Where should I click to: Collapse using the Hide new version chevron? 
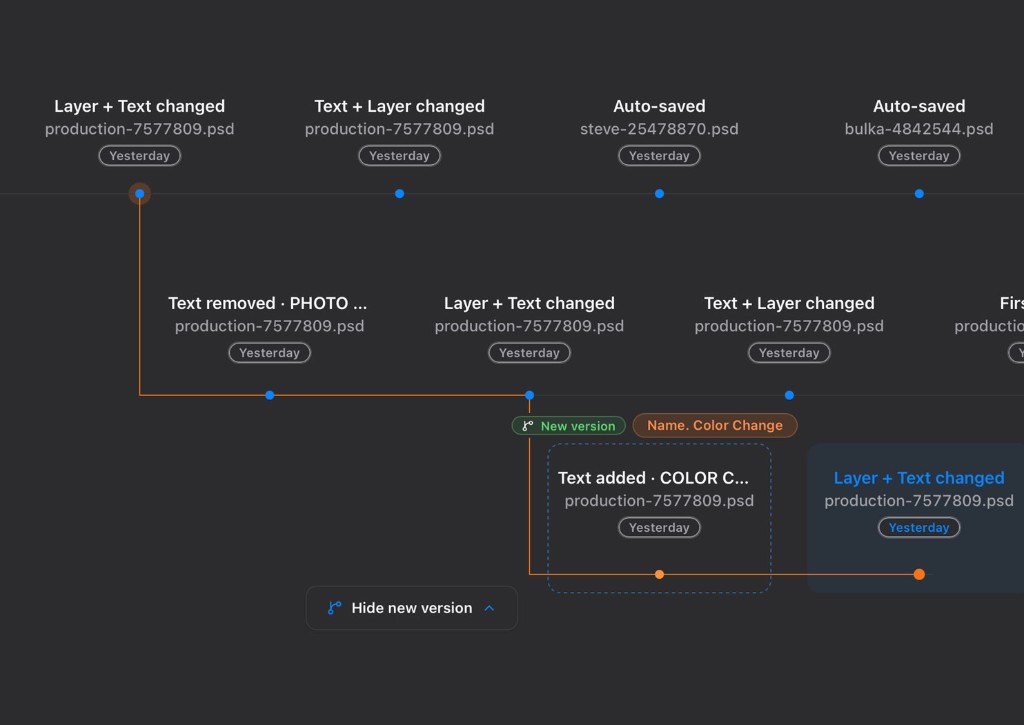click(489, 608)
